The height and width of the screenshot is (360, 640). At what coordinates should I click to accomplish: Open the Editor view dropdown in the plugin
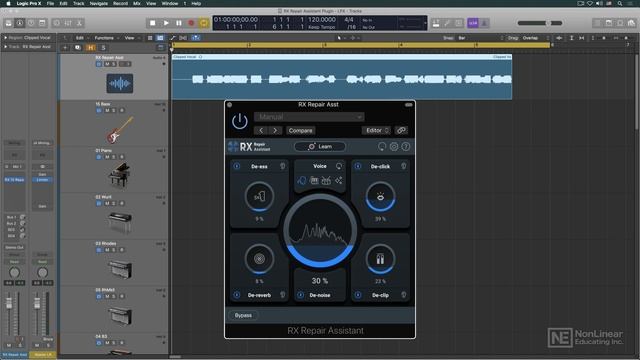pyautogui.click(x=376, y=131)
